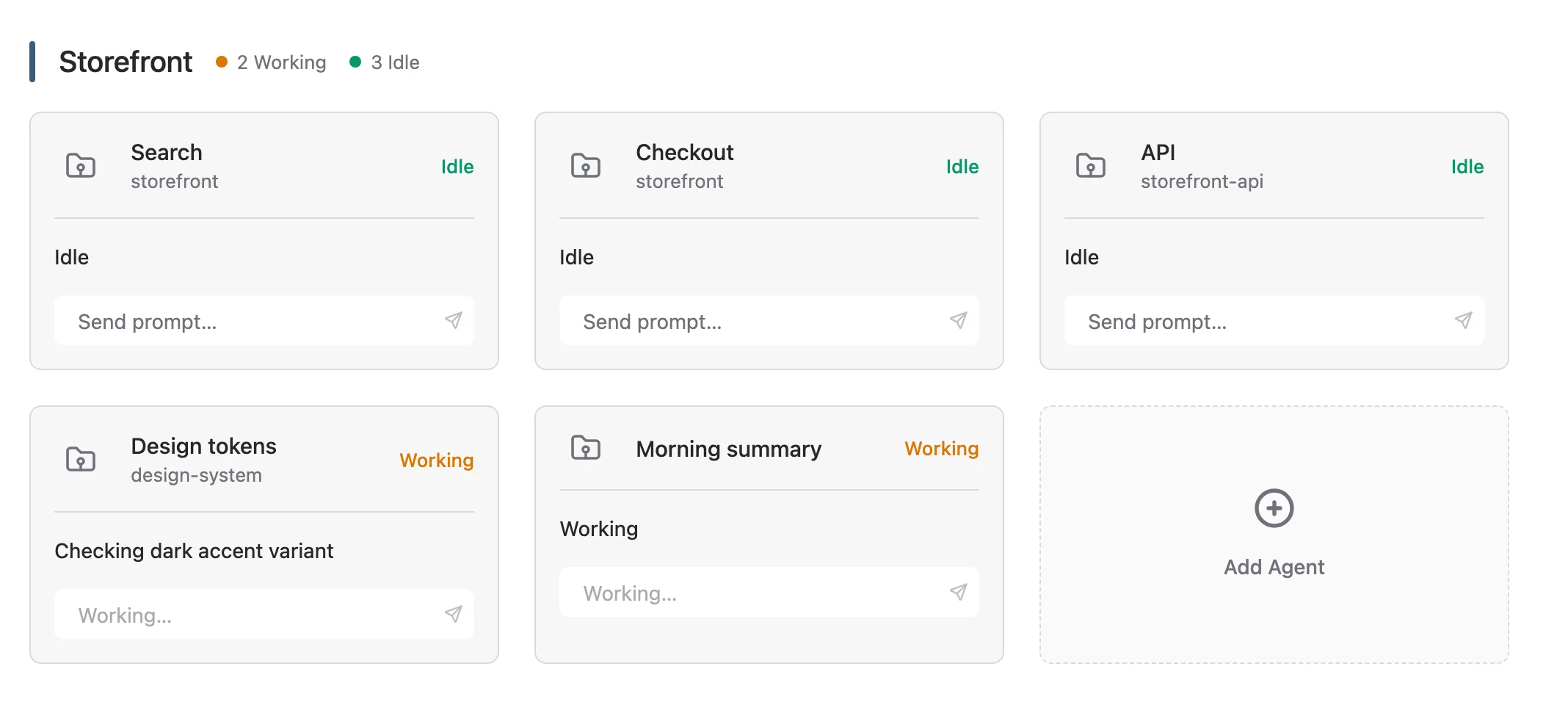Click the Working badge on Design tokens

(x=437, y=460)
